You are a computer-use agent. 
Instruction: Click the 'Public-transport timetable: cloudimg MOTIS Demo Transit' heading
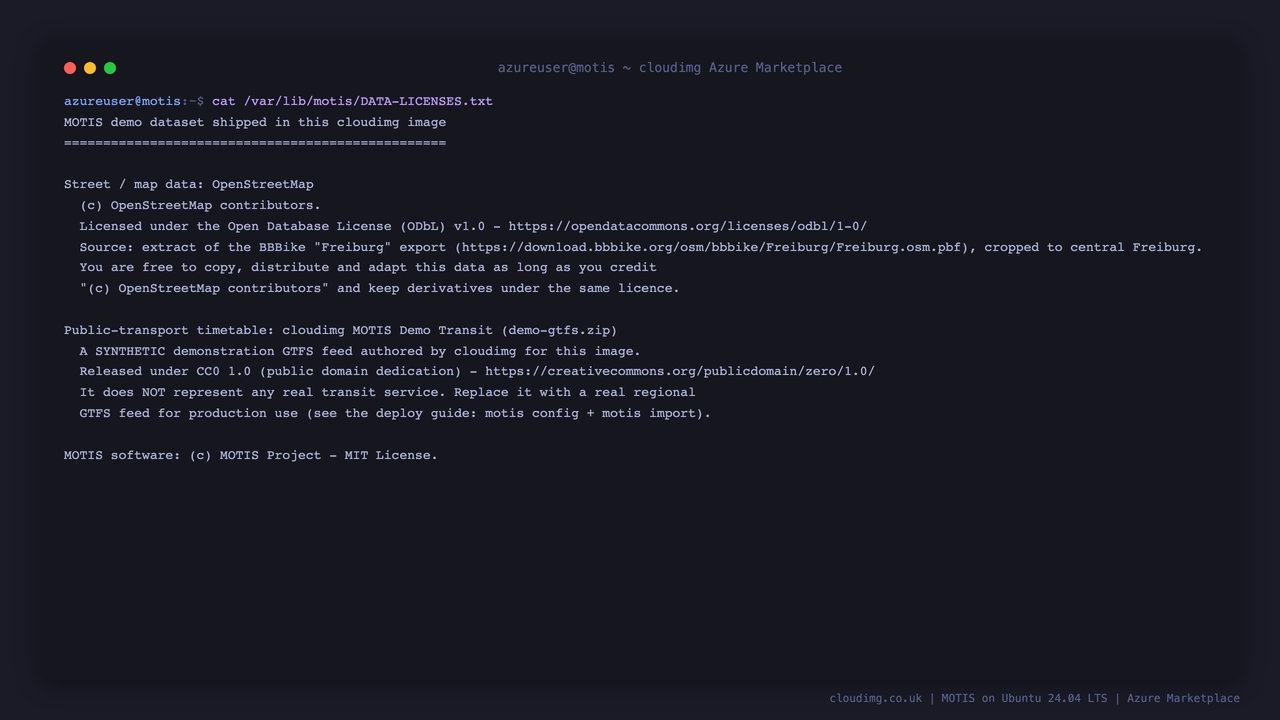(279, 330)
